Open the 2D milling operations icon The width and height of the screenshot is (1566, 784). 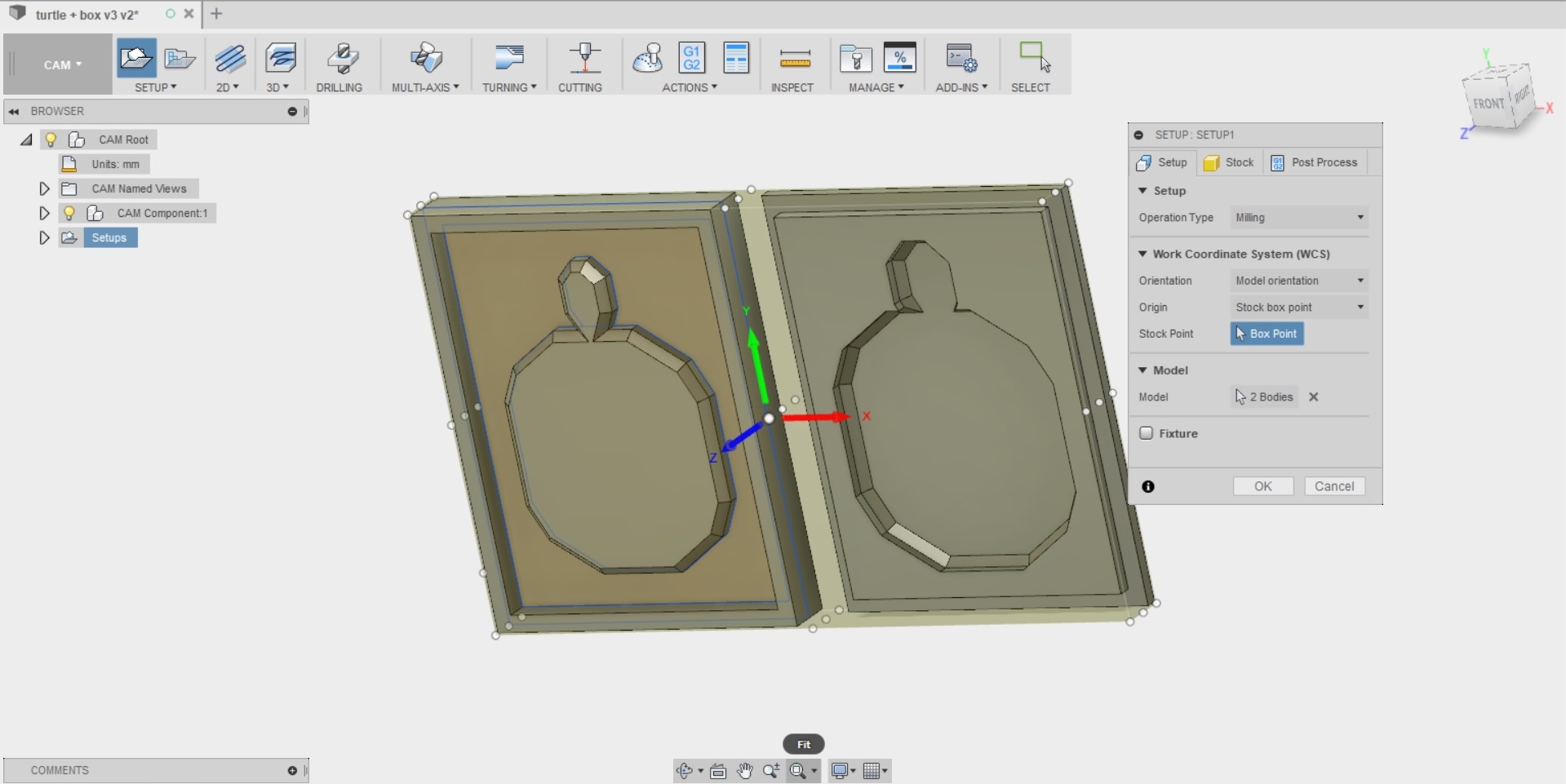pyautogui.click(x=229, y=59)
